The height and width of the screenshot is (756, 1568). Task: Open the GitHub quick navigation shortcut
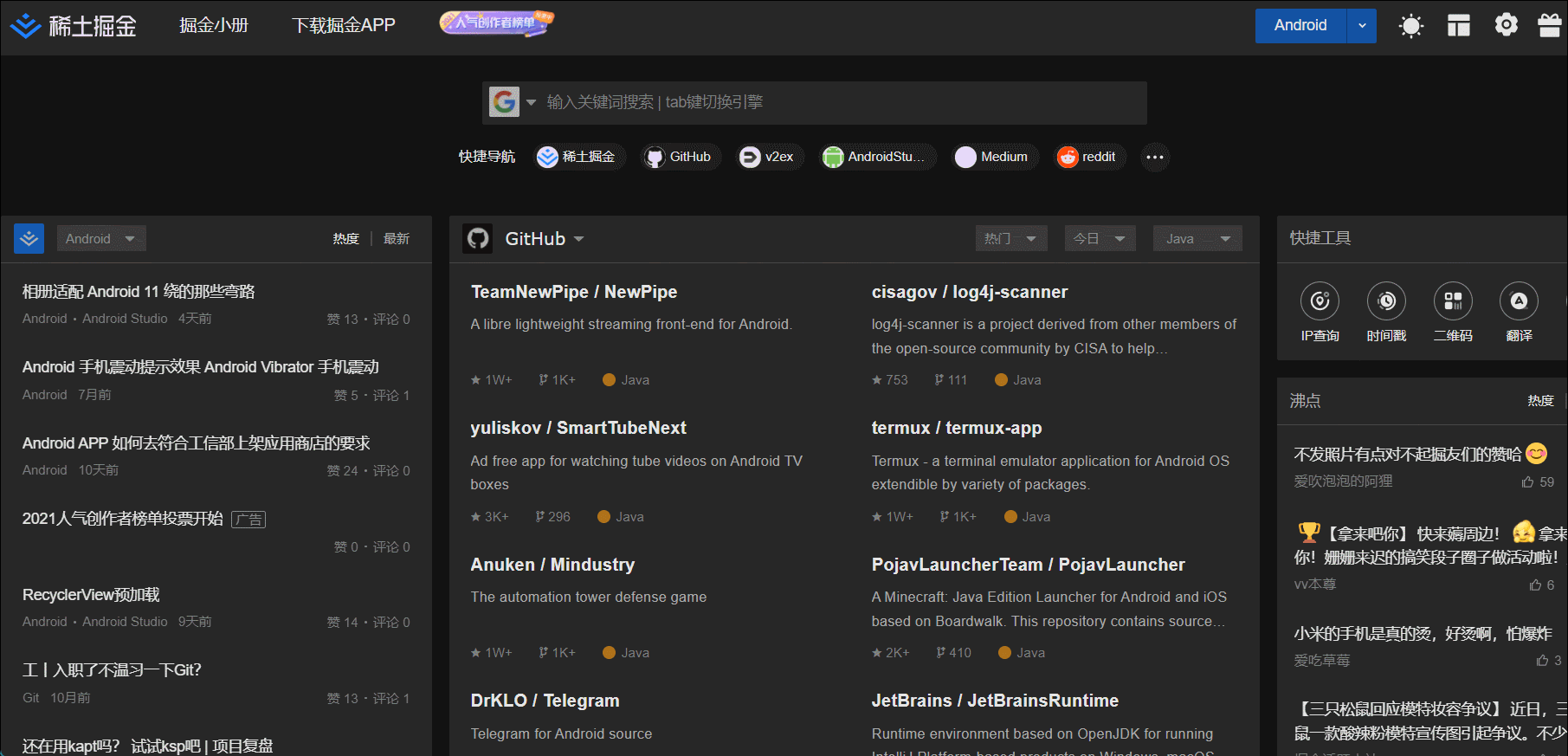click(x=681, y=157)
